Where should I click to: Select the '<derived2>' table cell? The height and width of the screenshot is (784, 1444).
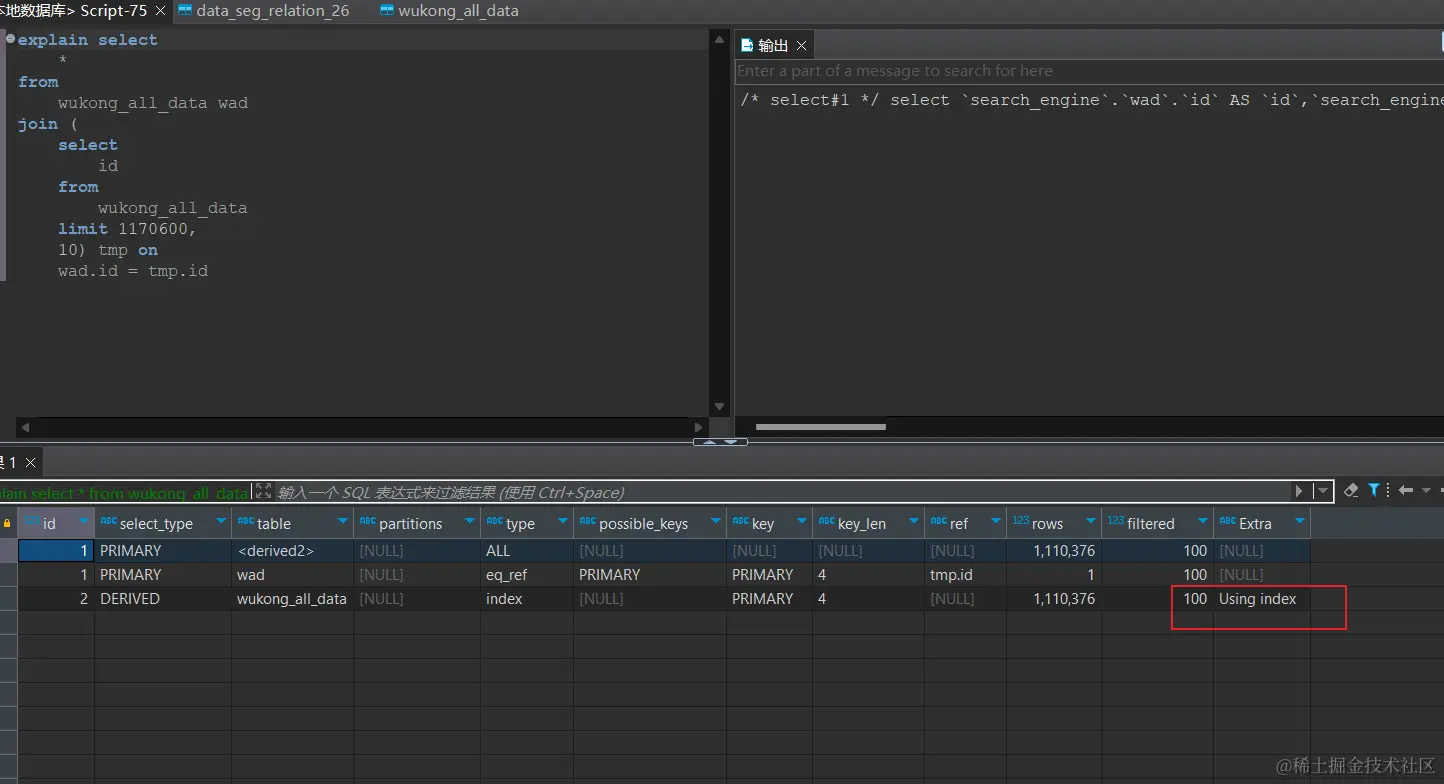pos(292,551)
